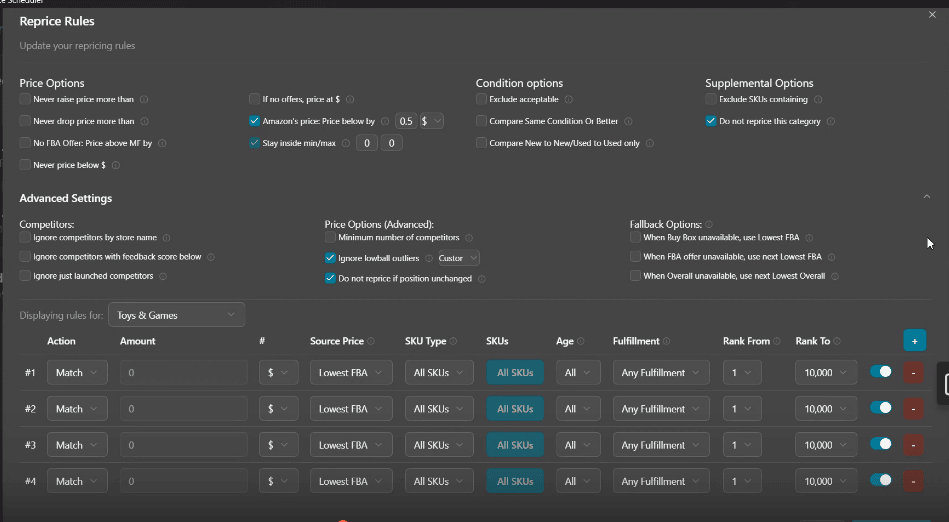Click info icon next to Never raise price more than
The height and width of the screenshot is (522, 949).
(144, 100)
